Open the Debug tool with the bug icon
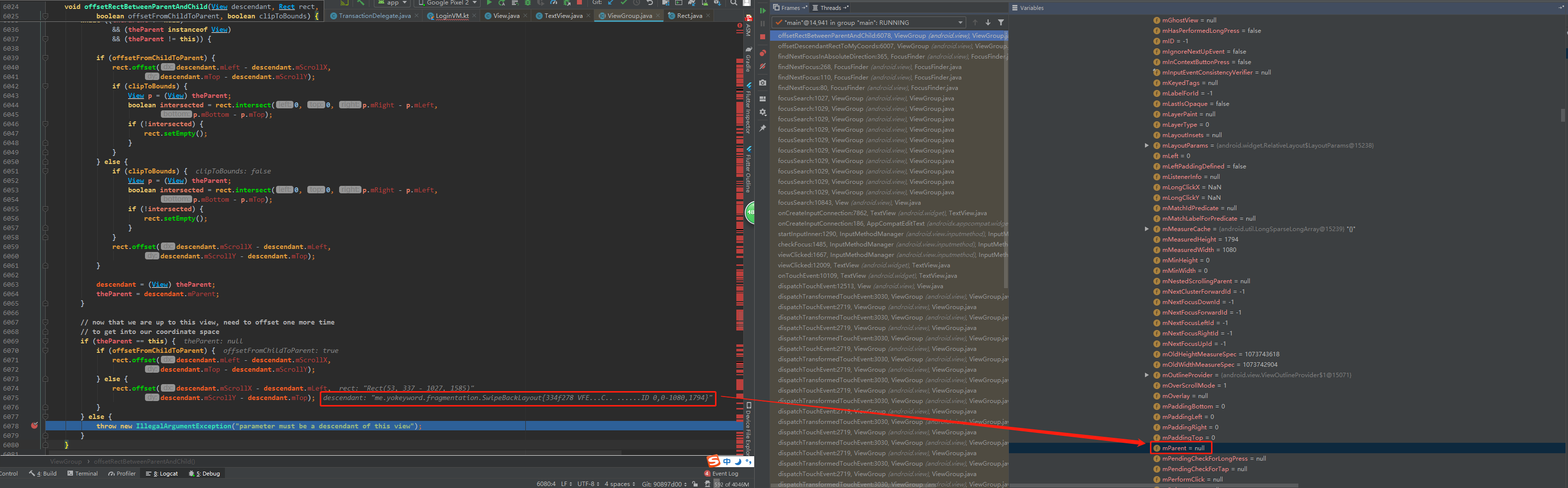 pyautogui.click(x=528, y=3)
